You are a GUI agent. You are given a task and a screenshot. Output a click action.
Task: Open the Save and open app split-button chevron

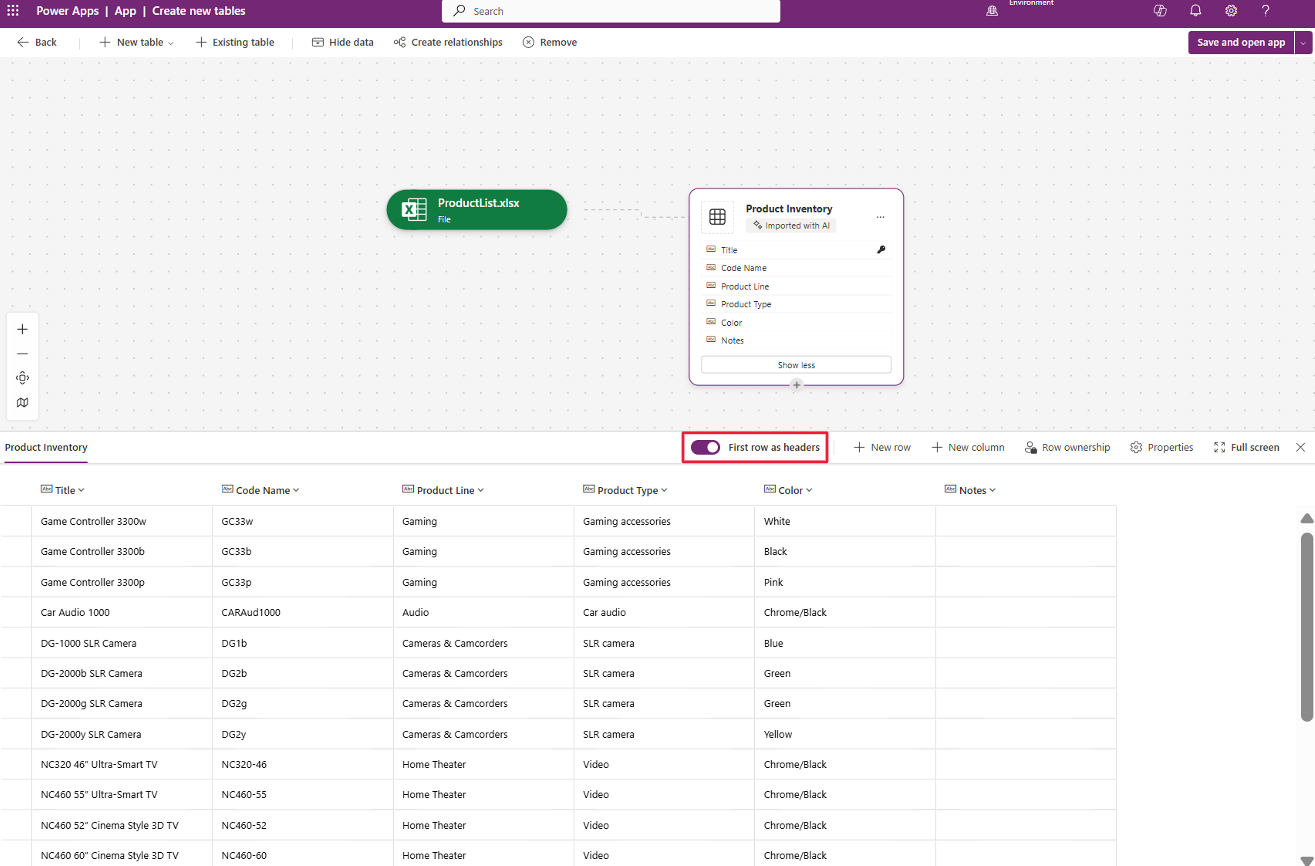point(1303,42)
